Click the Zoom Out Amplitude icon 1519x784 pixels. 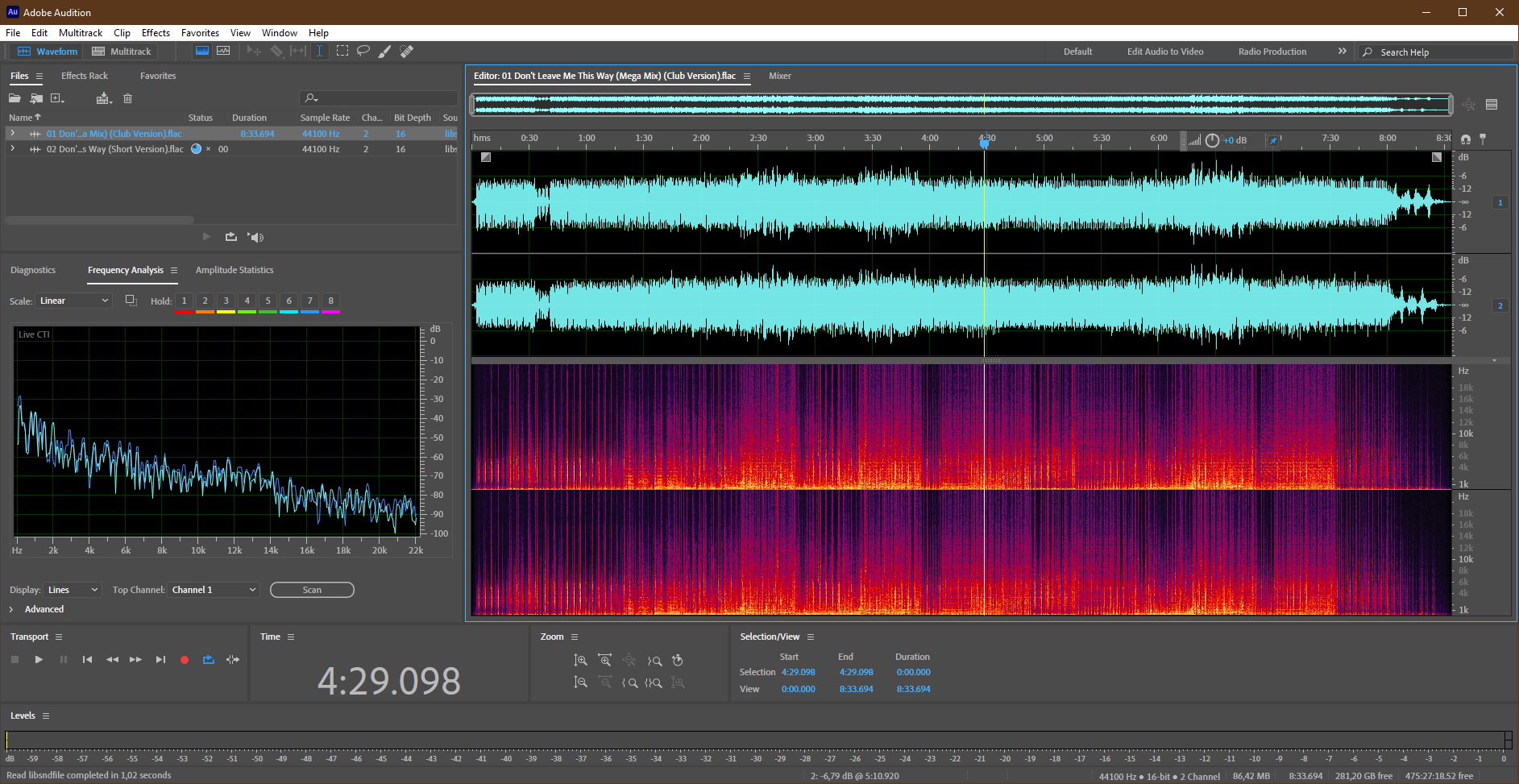click(580, 682)
